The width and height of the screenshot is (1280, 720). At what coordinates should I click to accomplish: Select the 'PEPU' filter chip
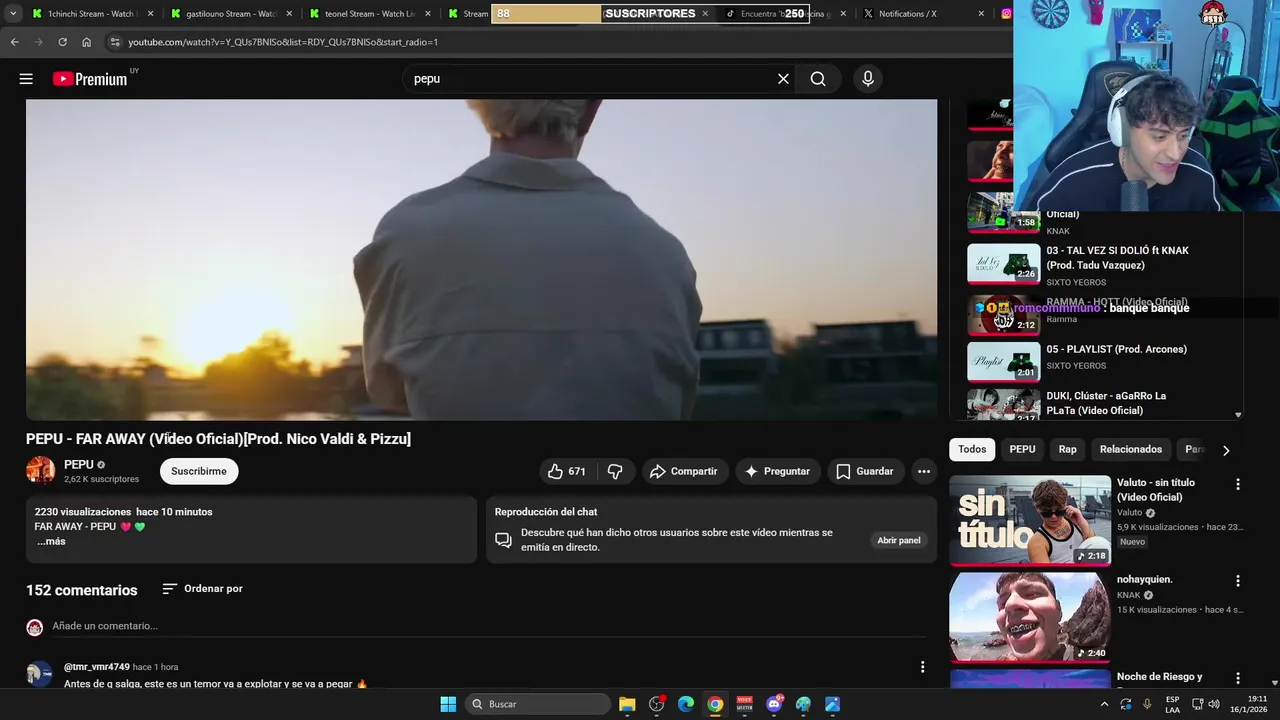(x=1022, y=450)
